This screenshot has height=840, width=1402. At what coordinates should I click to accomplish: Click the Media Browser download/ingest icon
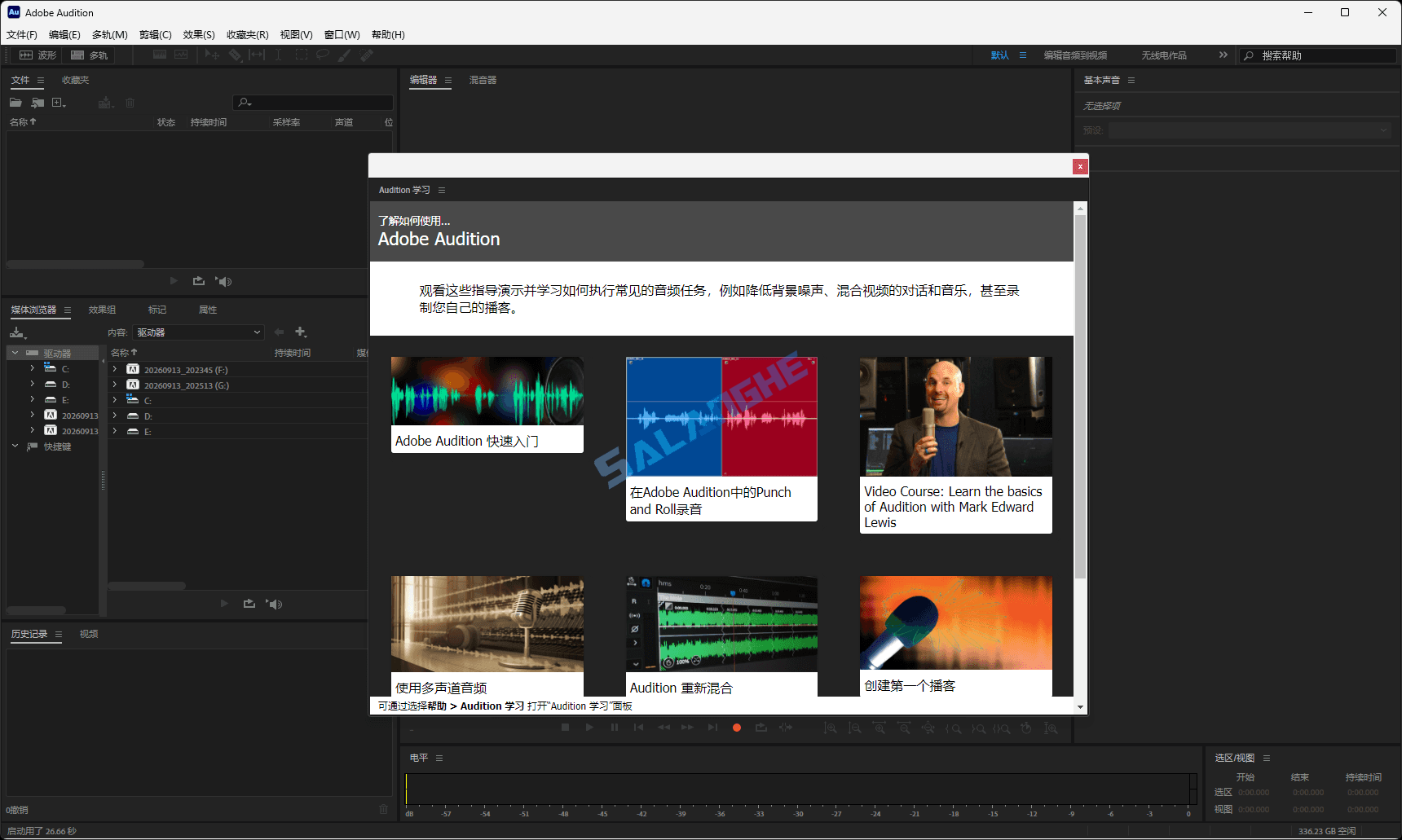[18, 332]
